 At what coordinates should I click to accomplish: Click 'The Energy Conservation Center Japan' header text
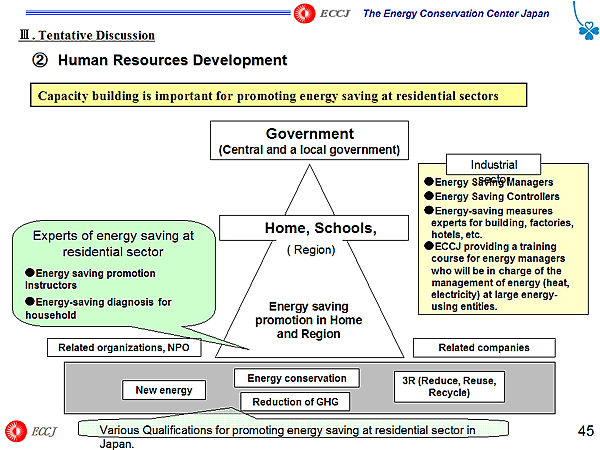pos(456,14)
